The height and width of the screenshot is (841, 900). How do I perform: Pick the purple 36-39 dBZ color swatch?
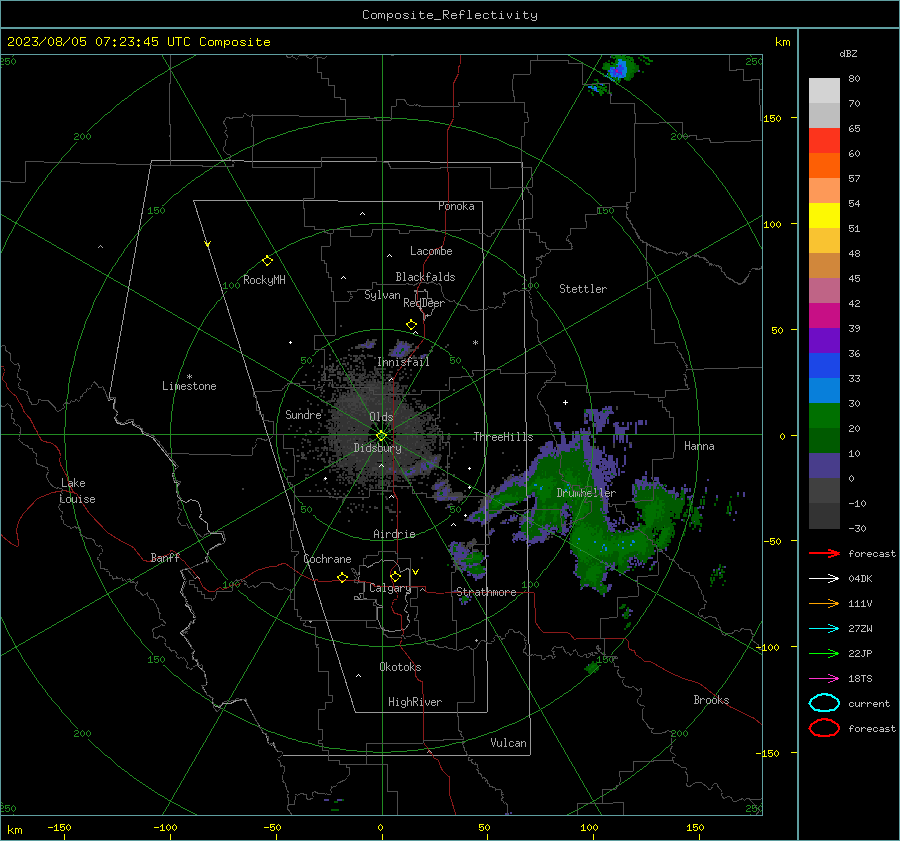point(824,340)
